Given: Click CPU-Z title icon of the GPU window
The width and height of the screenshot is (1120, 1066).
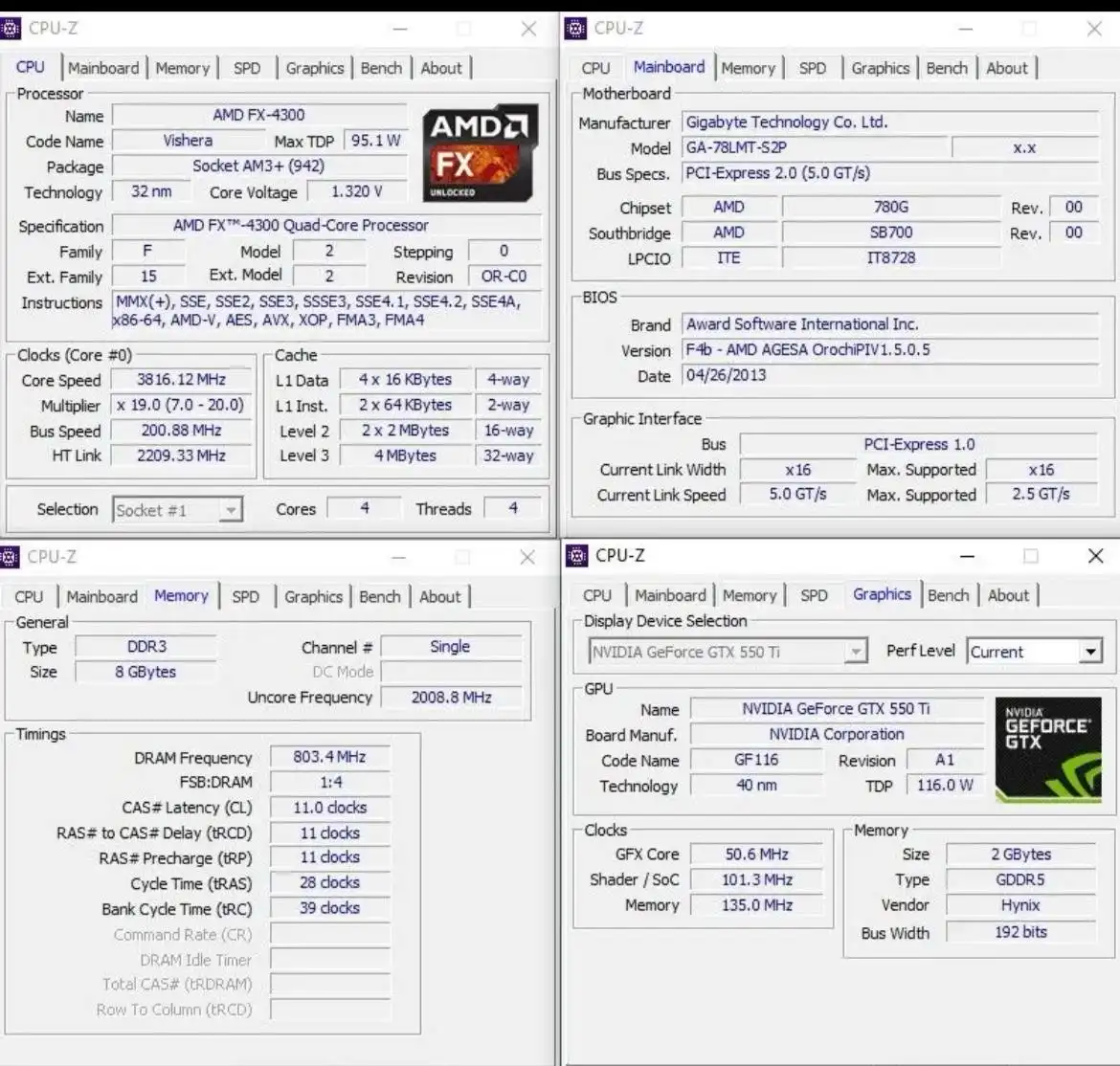Looking at the screenshot, I should 576,556.
